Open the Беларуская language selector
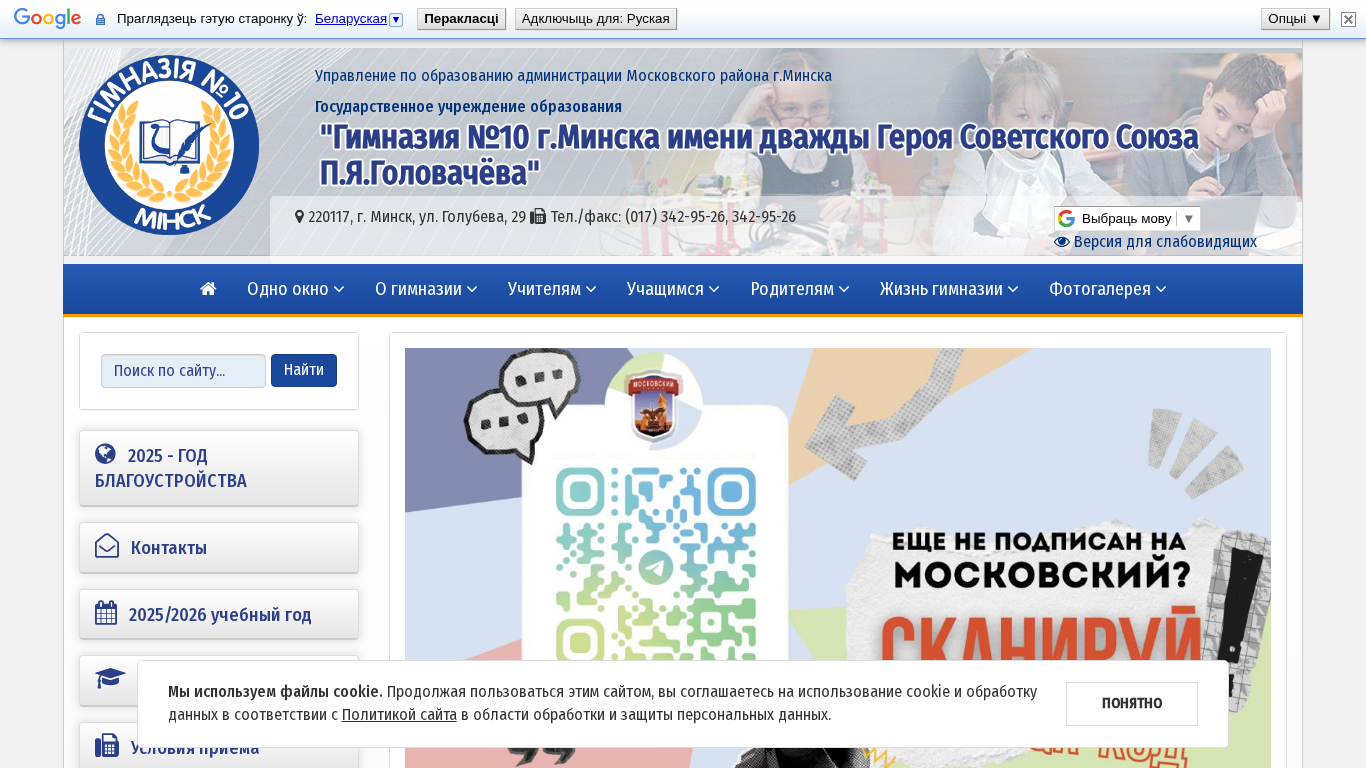This screenshot has height=768, width=1366. click(x=359, y=19)
